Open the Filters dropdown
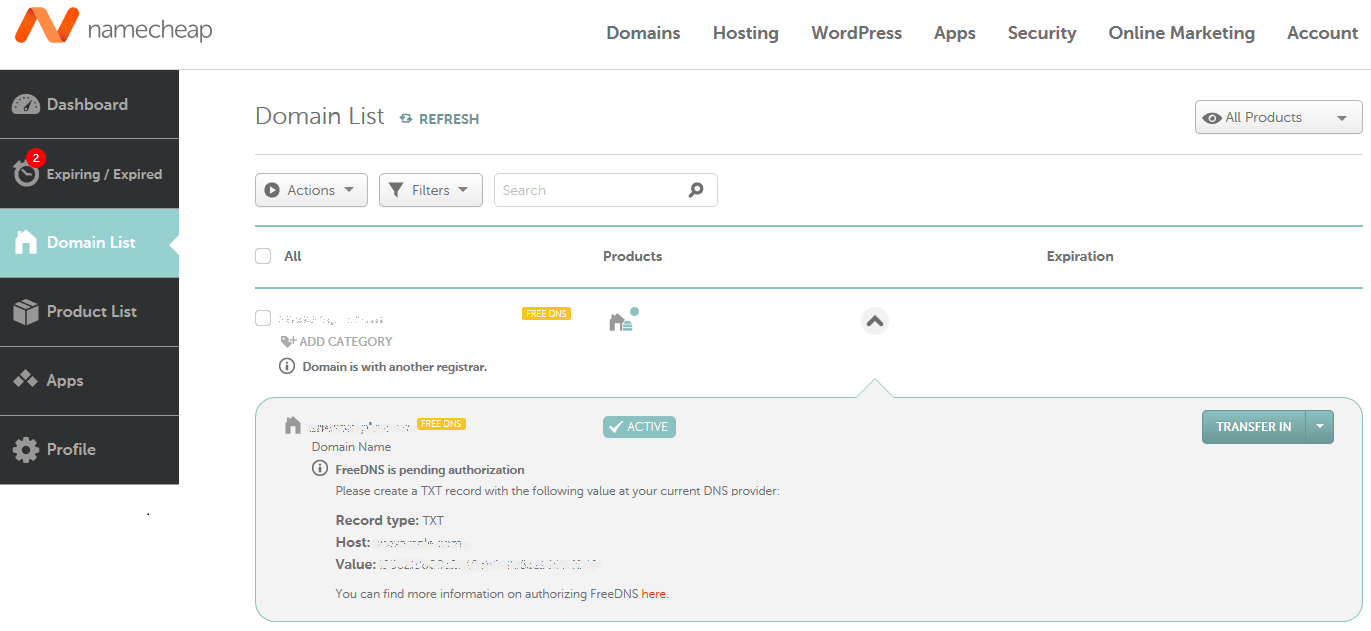This screenshot has height=631, width=1371. coord(430,190)
